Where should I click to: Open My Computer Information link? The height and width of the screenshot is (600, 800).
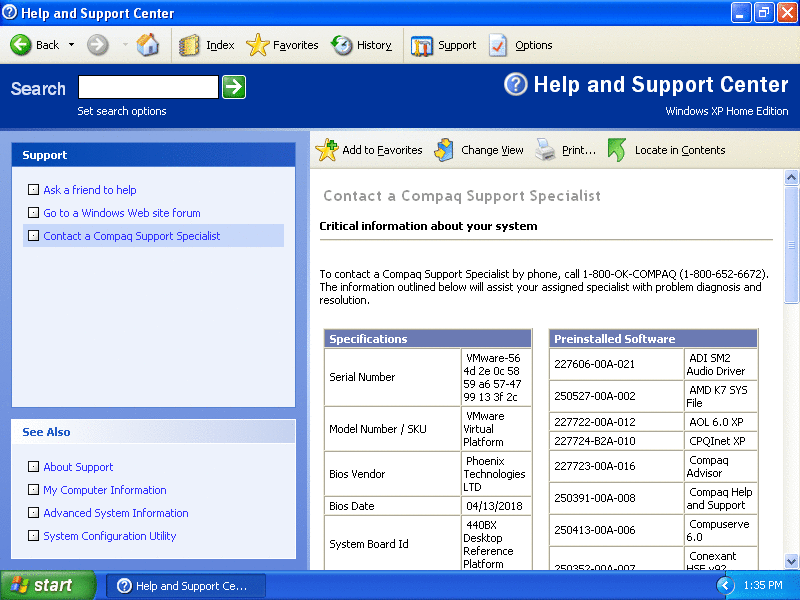pos(105,490)
